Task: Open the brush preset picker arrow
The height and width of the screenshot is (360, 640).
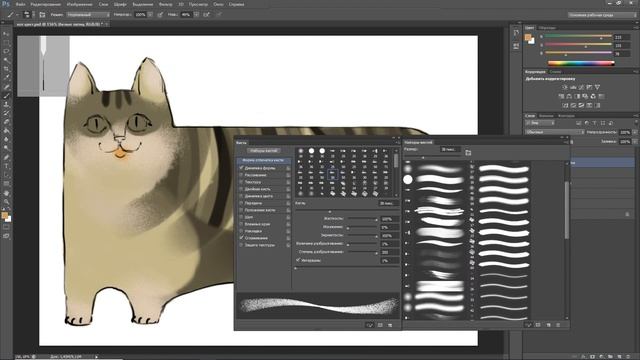Action: (33, 15)
